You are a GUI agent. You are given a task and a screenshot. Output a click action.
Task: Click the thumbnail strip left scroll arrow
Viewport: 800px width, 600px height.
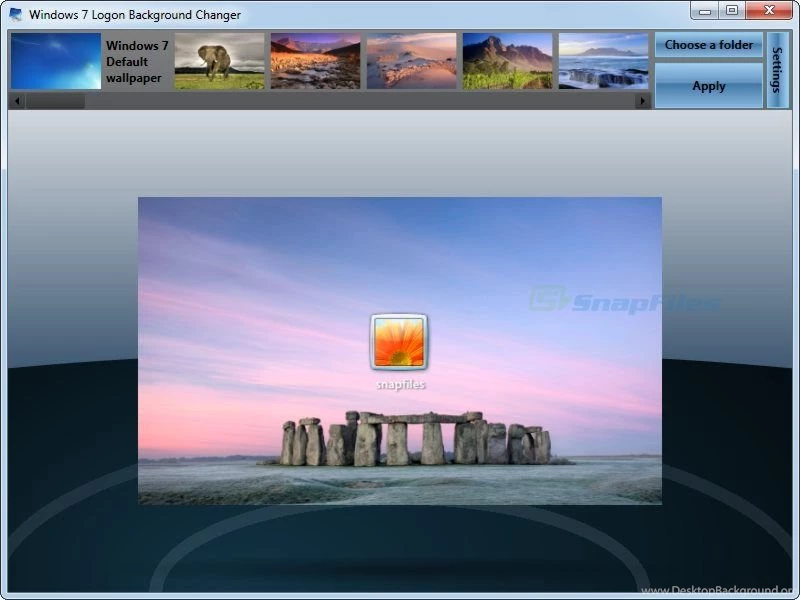coord(16,101)
